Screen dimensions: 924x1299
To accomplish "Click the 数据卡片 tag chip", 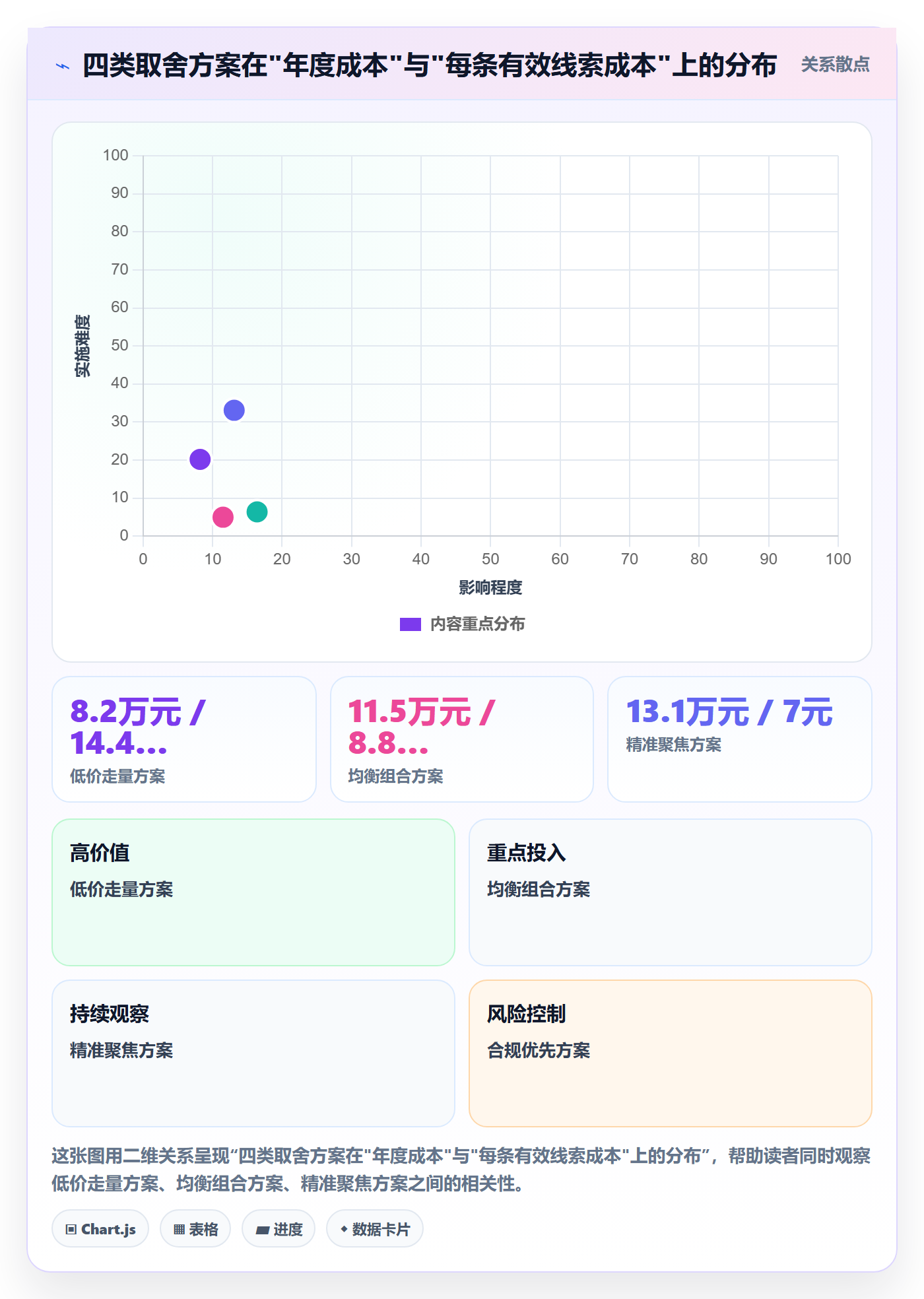I will click(375, 1229).
